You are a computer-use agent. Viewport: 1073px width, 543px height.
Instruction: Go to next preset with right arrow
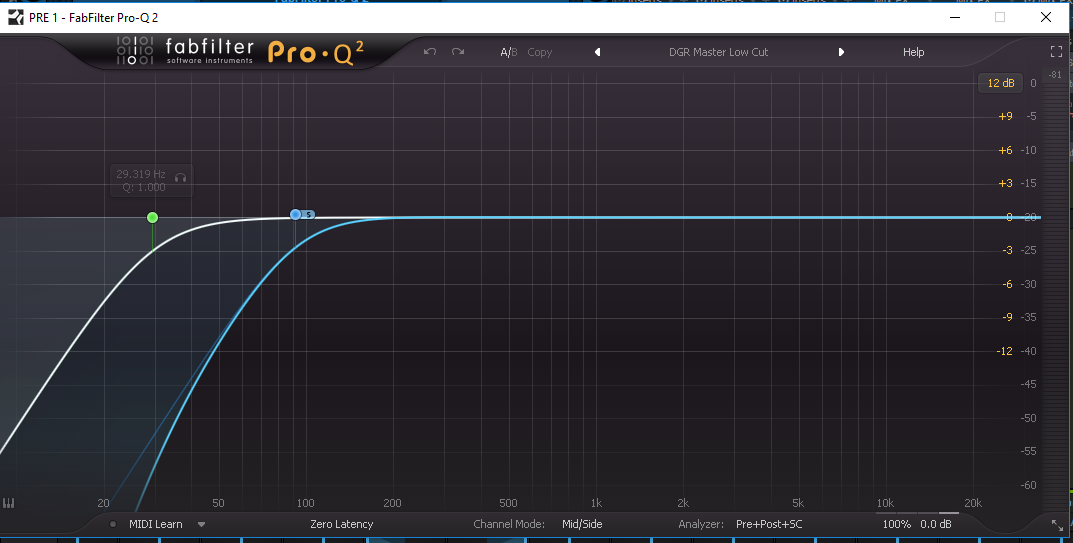tap(841, 52)
